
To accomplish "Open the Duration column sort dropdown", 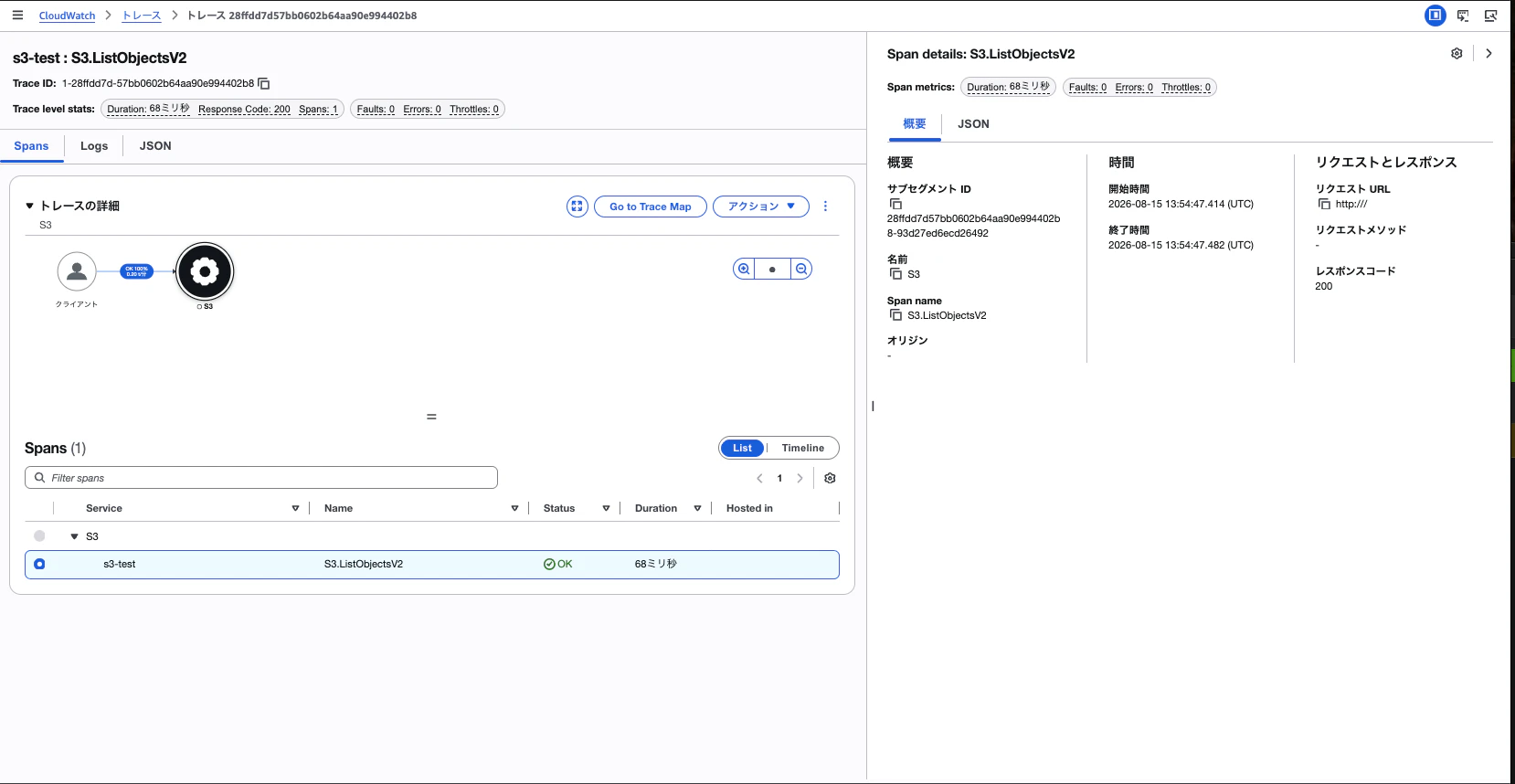I will click(x=697, y=508).
